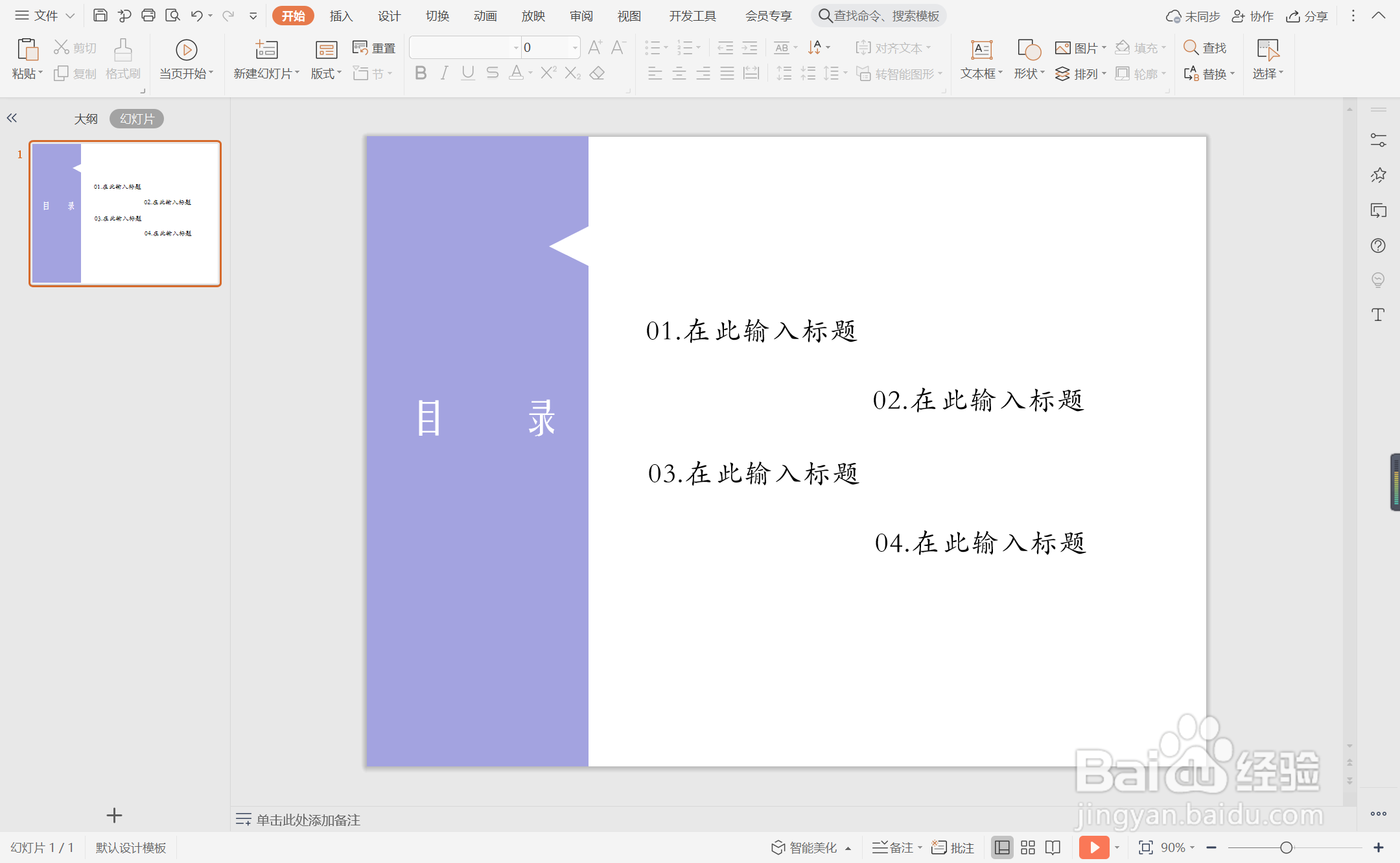Click the Find magnifier icon
The width and height of the screenshot is (1400, 863).
click(1191, 47)
